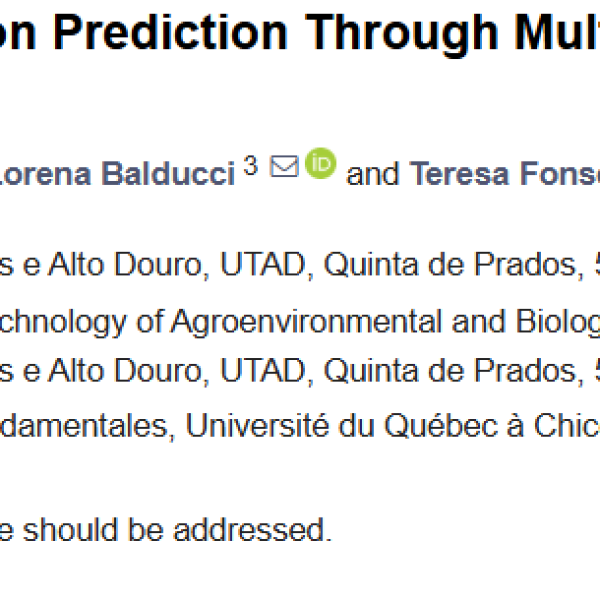Click 'on' at the start of the title

[18, 33]
